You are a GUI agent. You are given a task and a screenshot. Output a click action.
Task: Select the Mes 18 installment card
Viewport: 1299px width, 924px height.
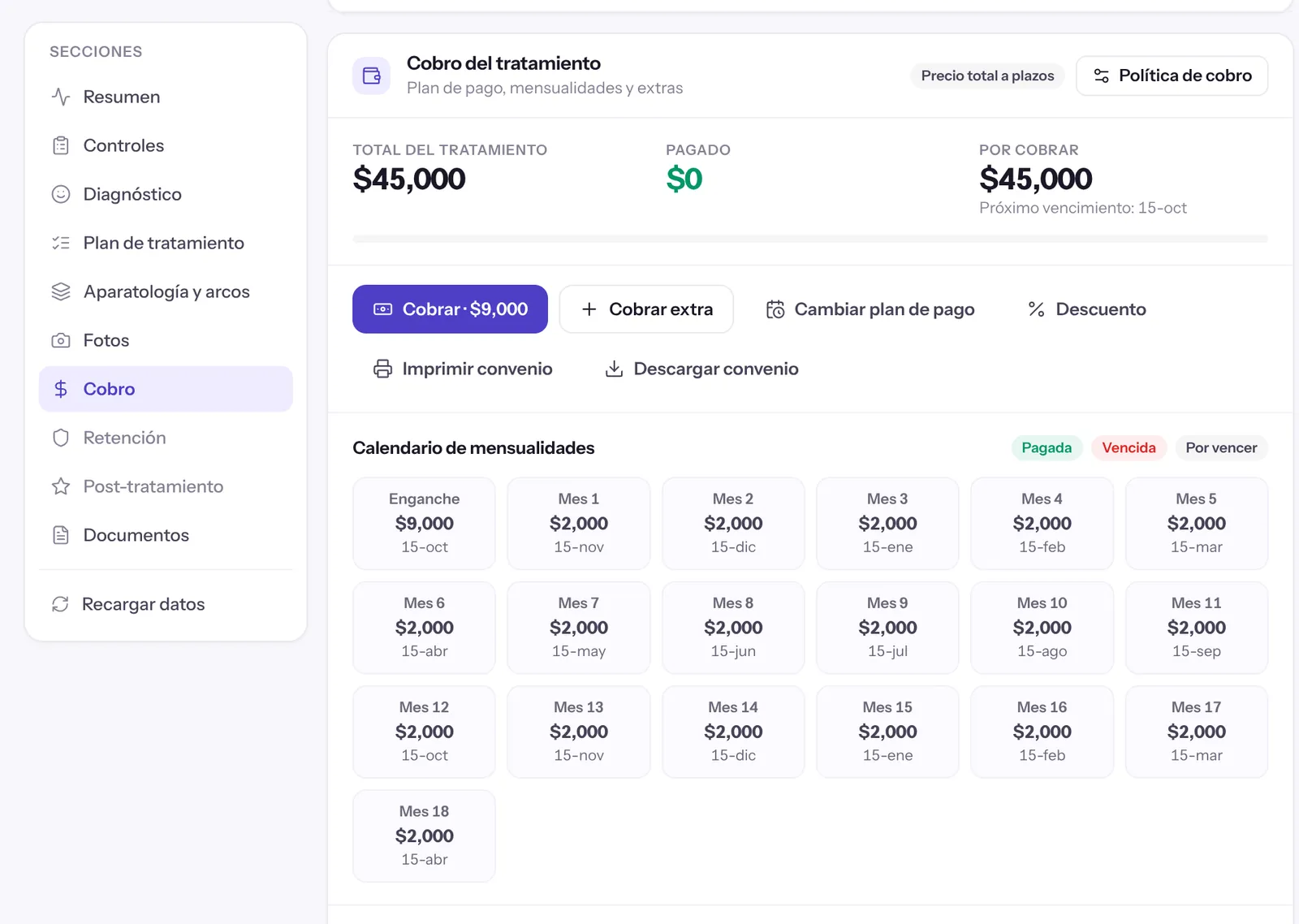[424, 835]
